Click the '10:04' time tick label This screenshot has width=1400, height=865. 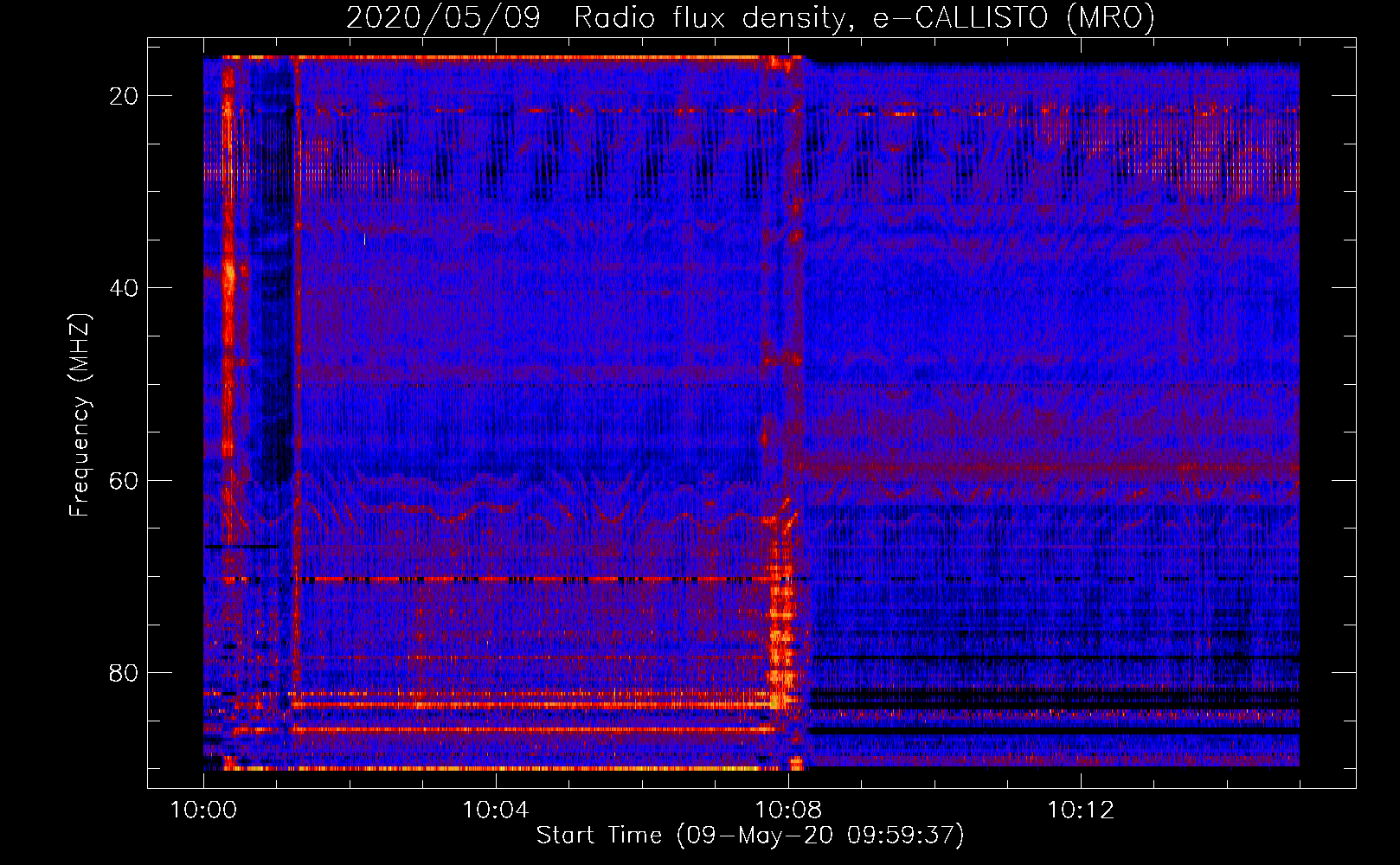click(496, 811)
